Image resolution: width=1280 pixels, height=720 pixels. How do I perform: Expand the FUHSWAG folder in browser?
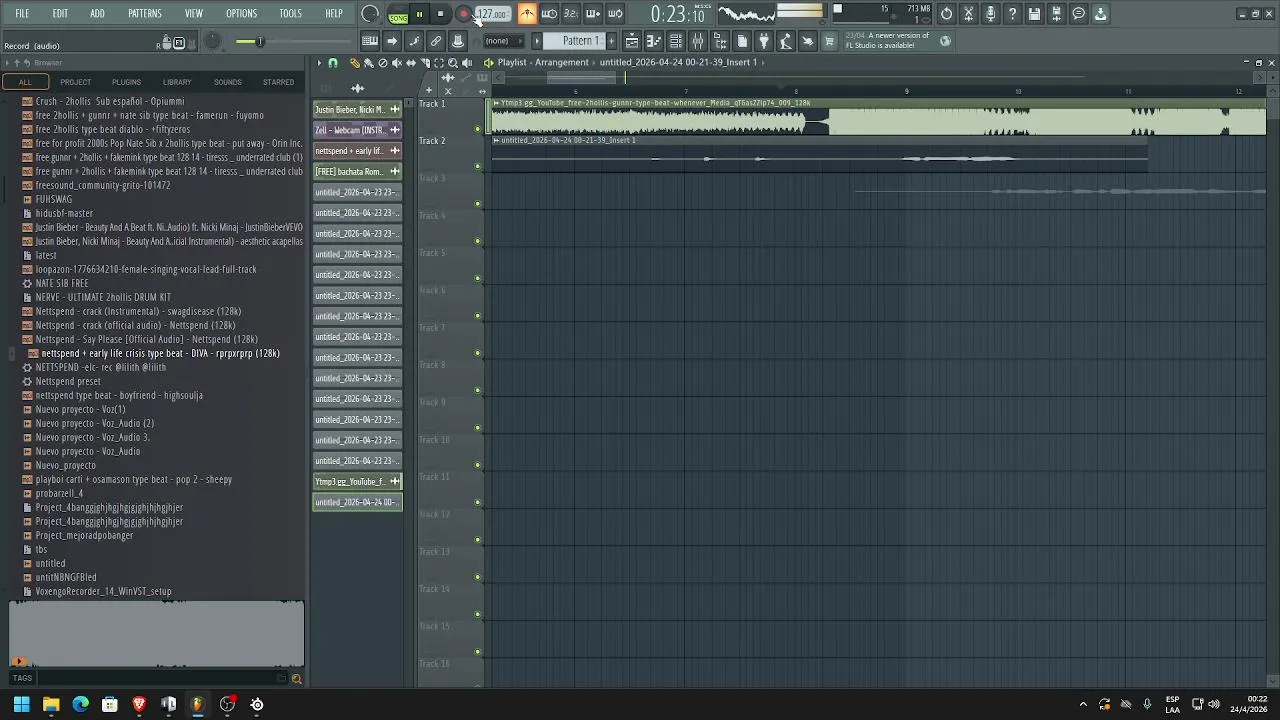tap(53, 199)
